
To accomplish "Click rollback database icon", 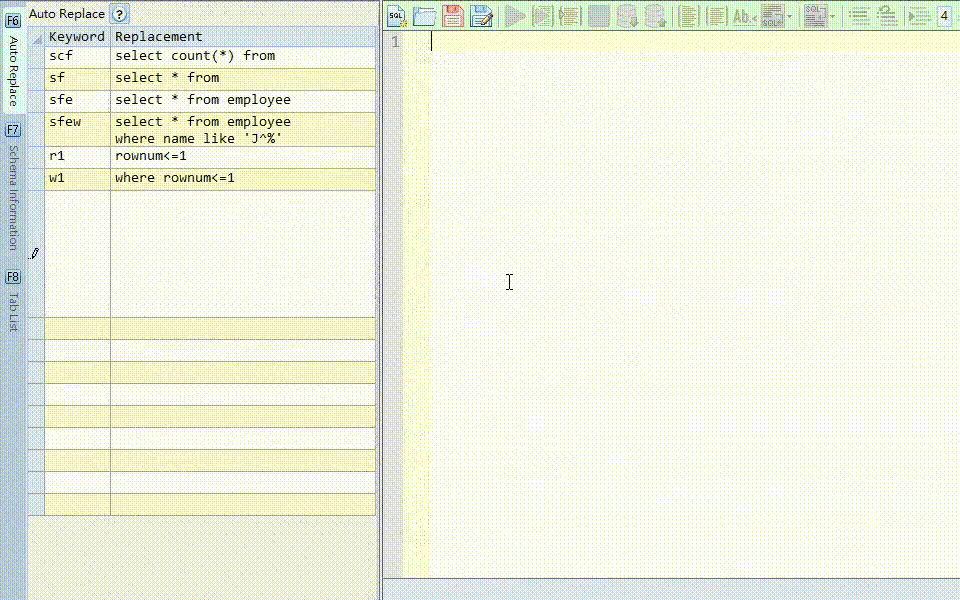I will [655, 16].
